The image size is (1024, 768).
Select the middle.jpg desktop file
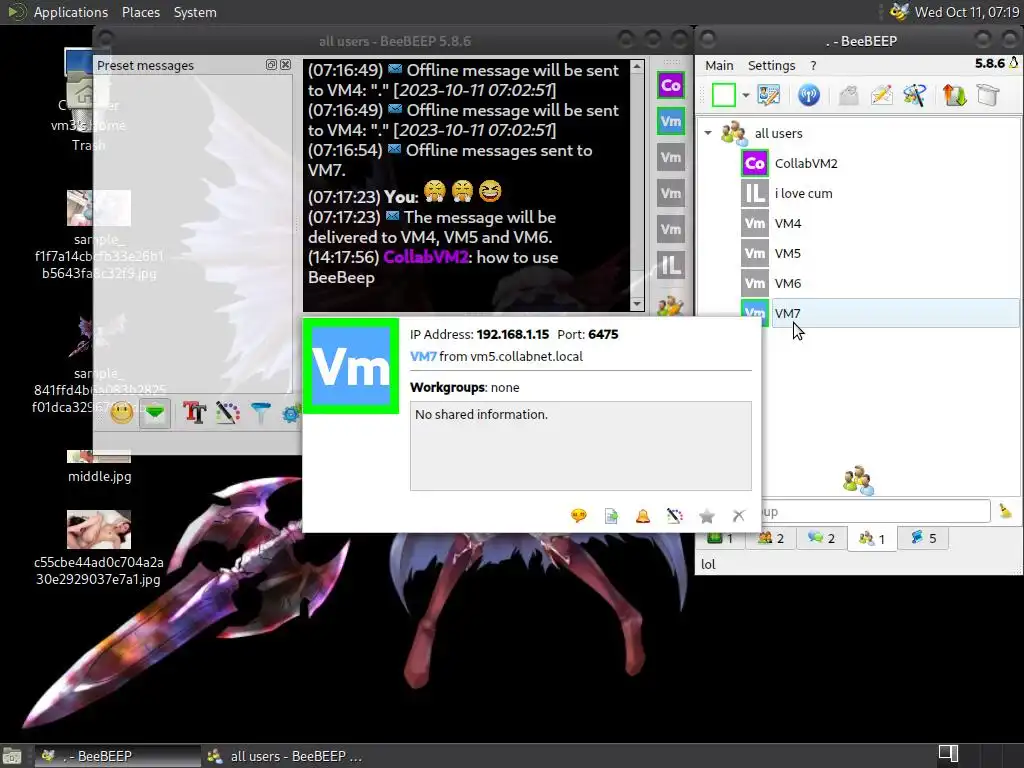[x=99, y=465]
